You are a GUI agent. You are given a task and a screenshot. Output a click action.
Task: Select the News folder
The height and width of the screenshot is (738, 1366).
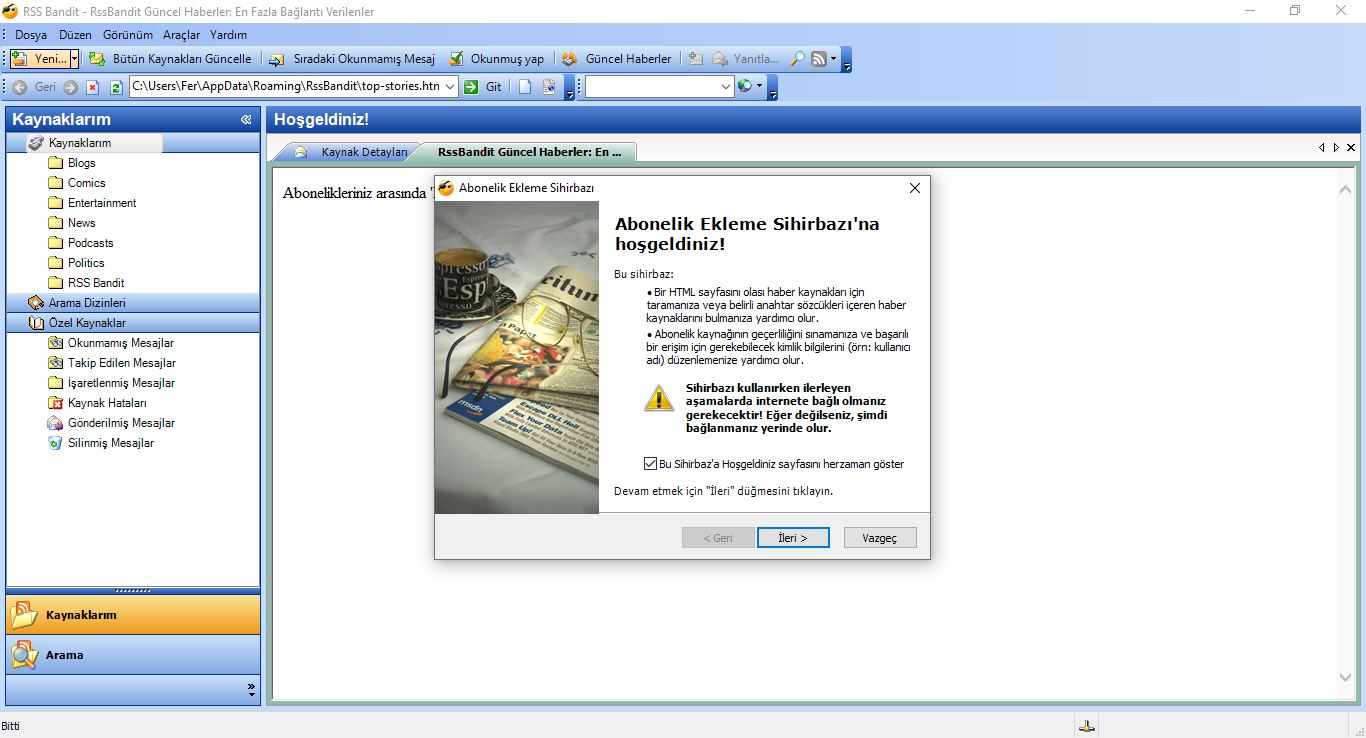pos(82,223)
